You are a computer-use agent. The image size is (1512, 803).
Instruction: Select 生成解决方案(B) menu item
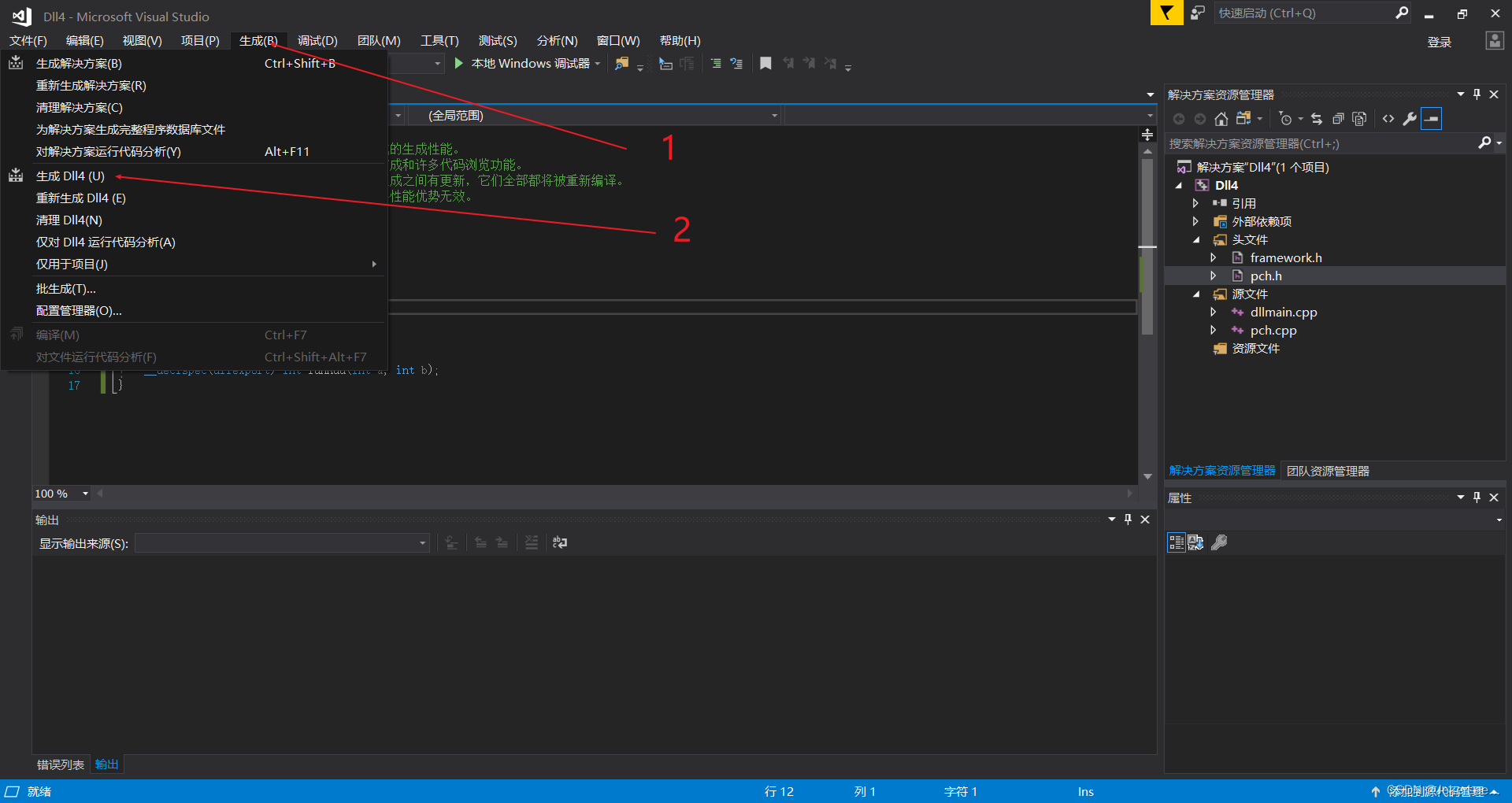pyautogui.click(x=195, y=63)
